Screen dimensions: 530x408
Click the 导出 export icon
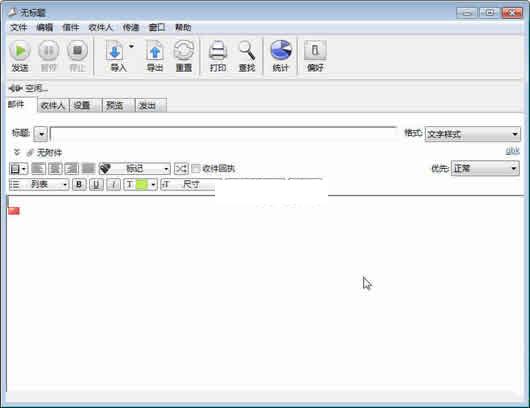(155, 51)
